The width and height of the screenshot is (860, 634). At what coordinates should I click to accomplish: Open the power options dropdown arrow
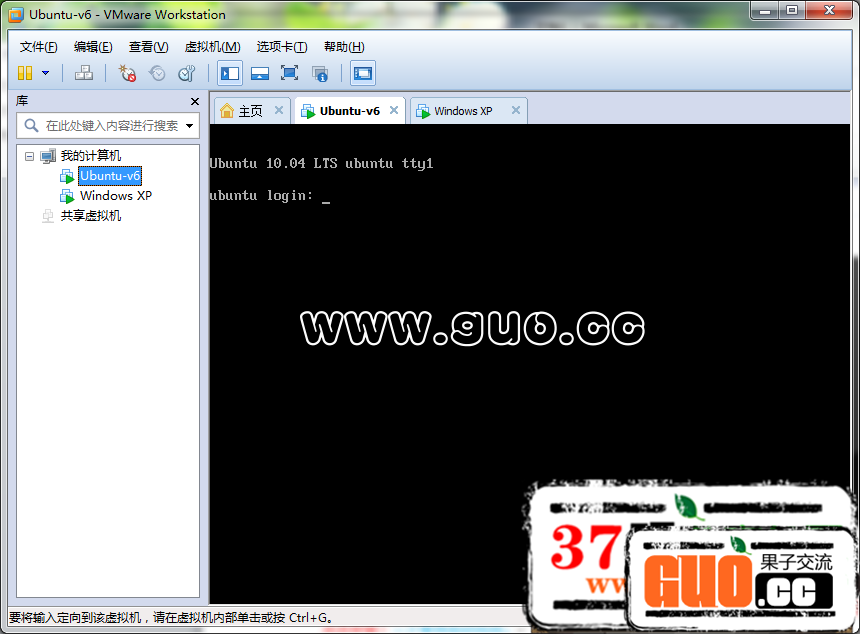click(45, 73)
